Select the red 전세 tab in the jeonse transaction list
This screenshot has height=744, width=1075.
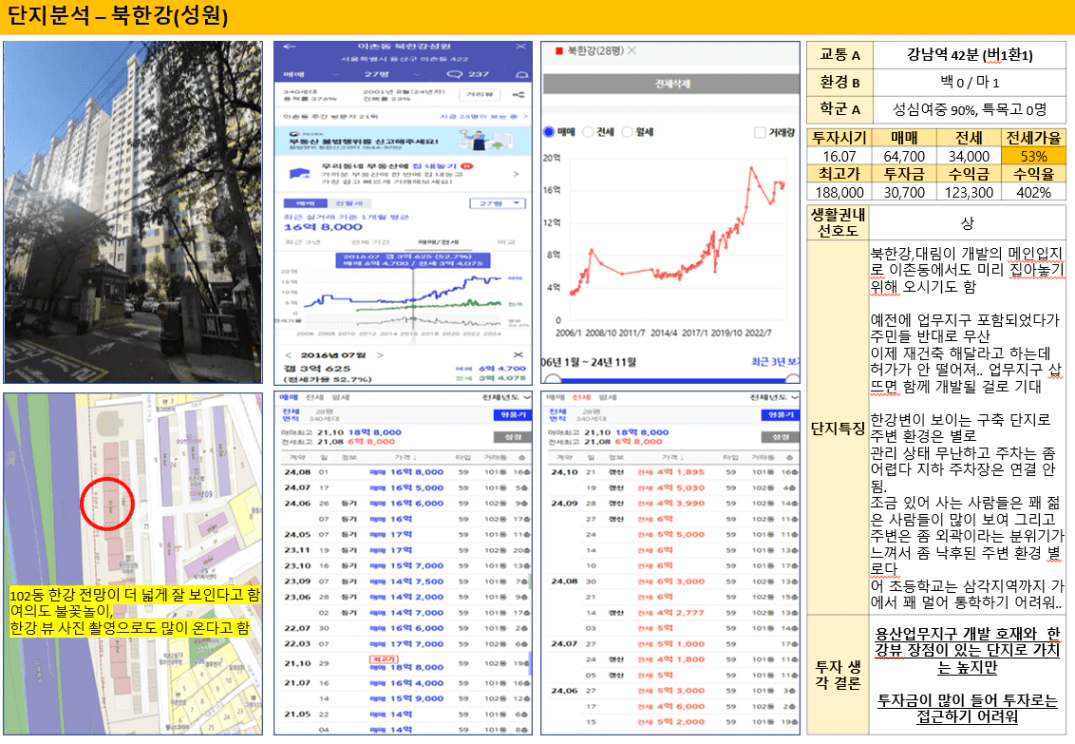(581, 397)
